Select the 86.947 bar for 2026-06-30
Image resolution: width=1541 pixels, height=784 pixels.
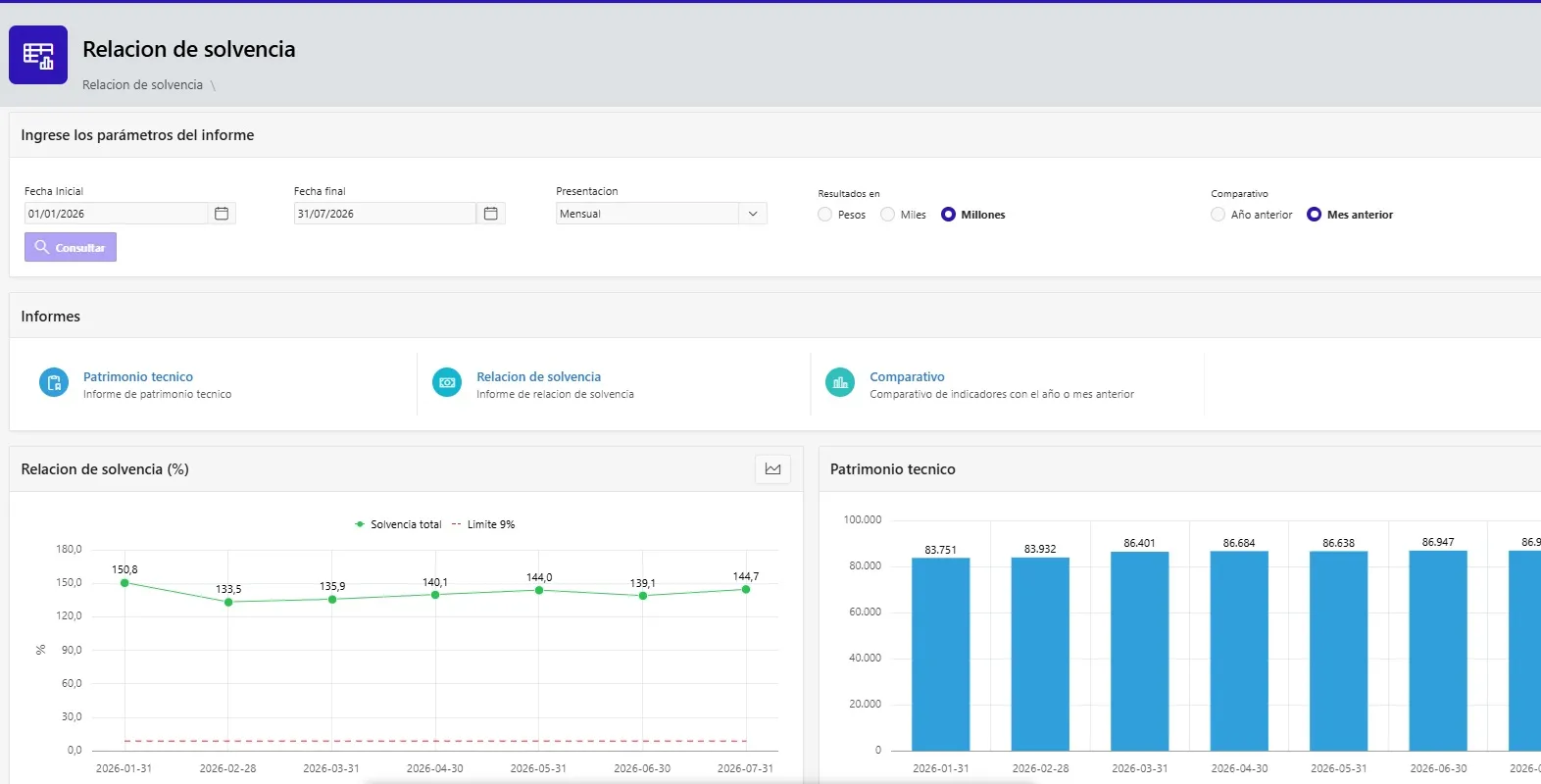1438,651
